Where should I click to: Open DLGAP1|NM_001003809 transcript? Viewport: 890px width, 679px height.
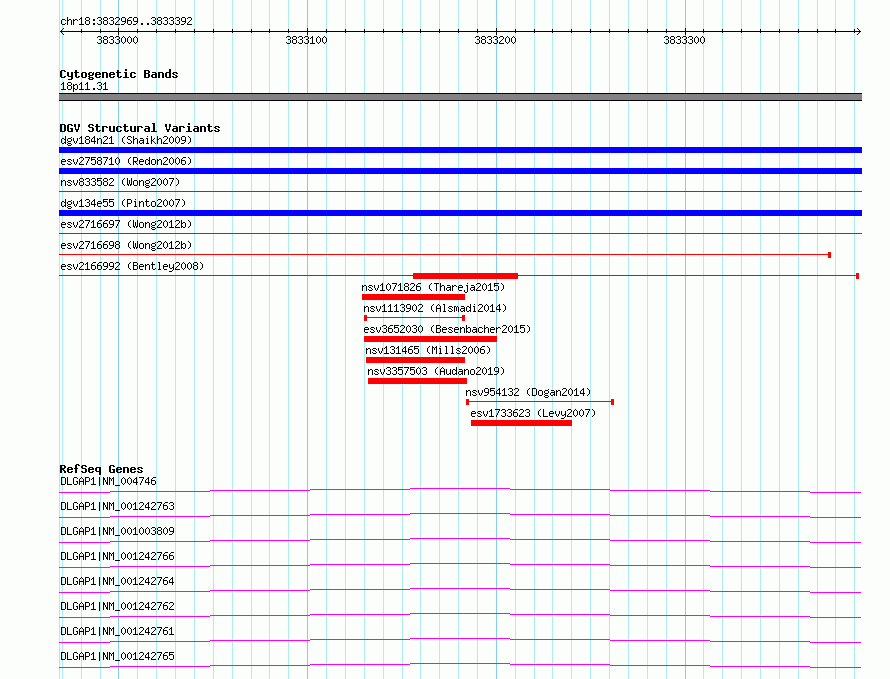point(117,531)
